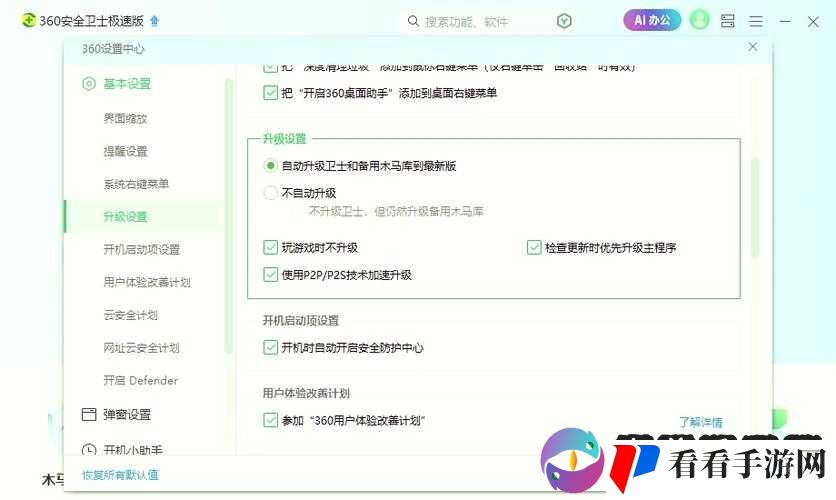This screenshot has height=500, width=836.
Task: Select 开机启动项设置 in sidebar
Action: (x=141, y=249)
